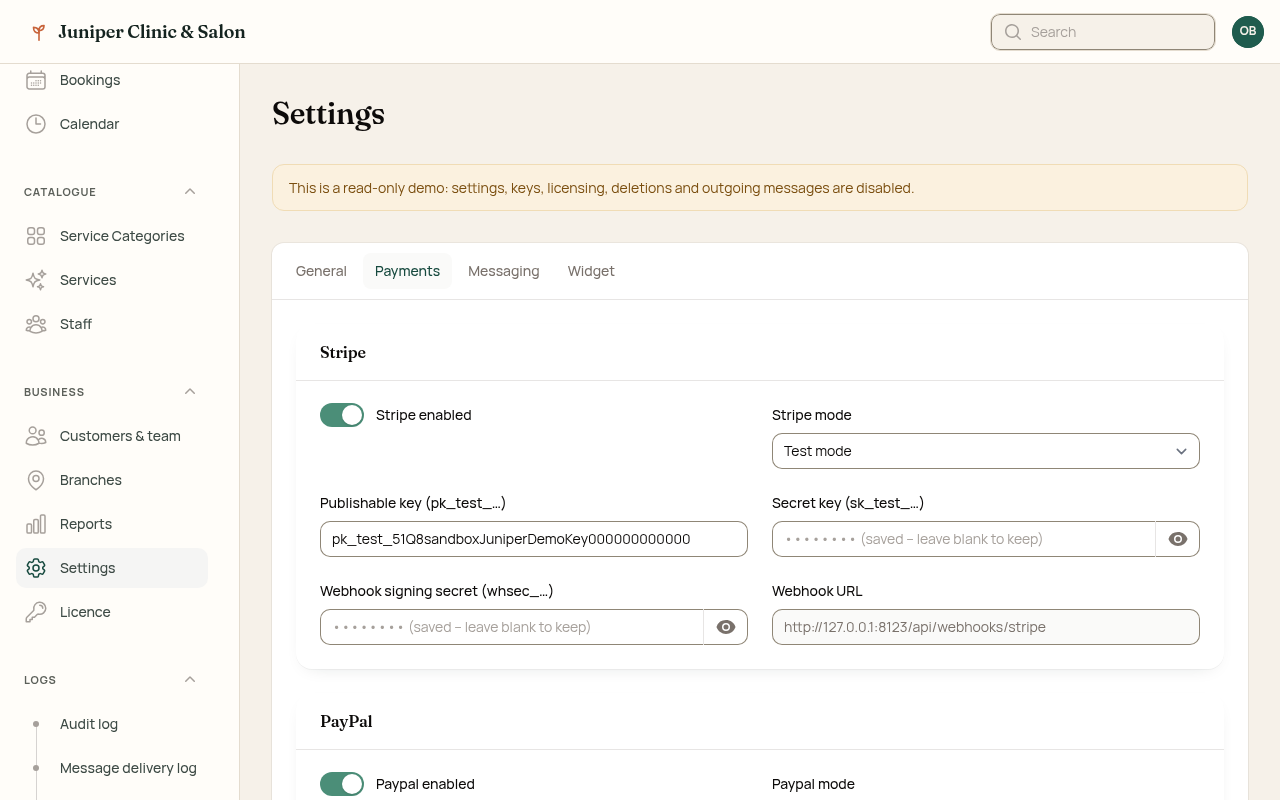Screen dimensions: 1280x800
Task: Click the Branches map pin icon
Action: [x=36, y=480]
